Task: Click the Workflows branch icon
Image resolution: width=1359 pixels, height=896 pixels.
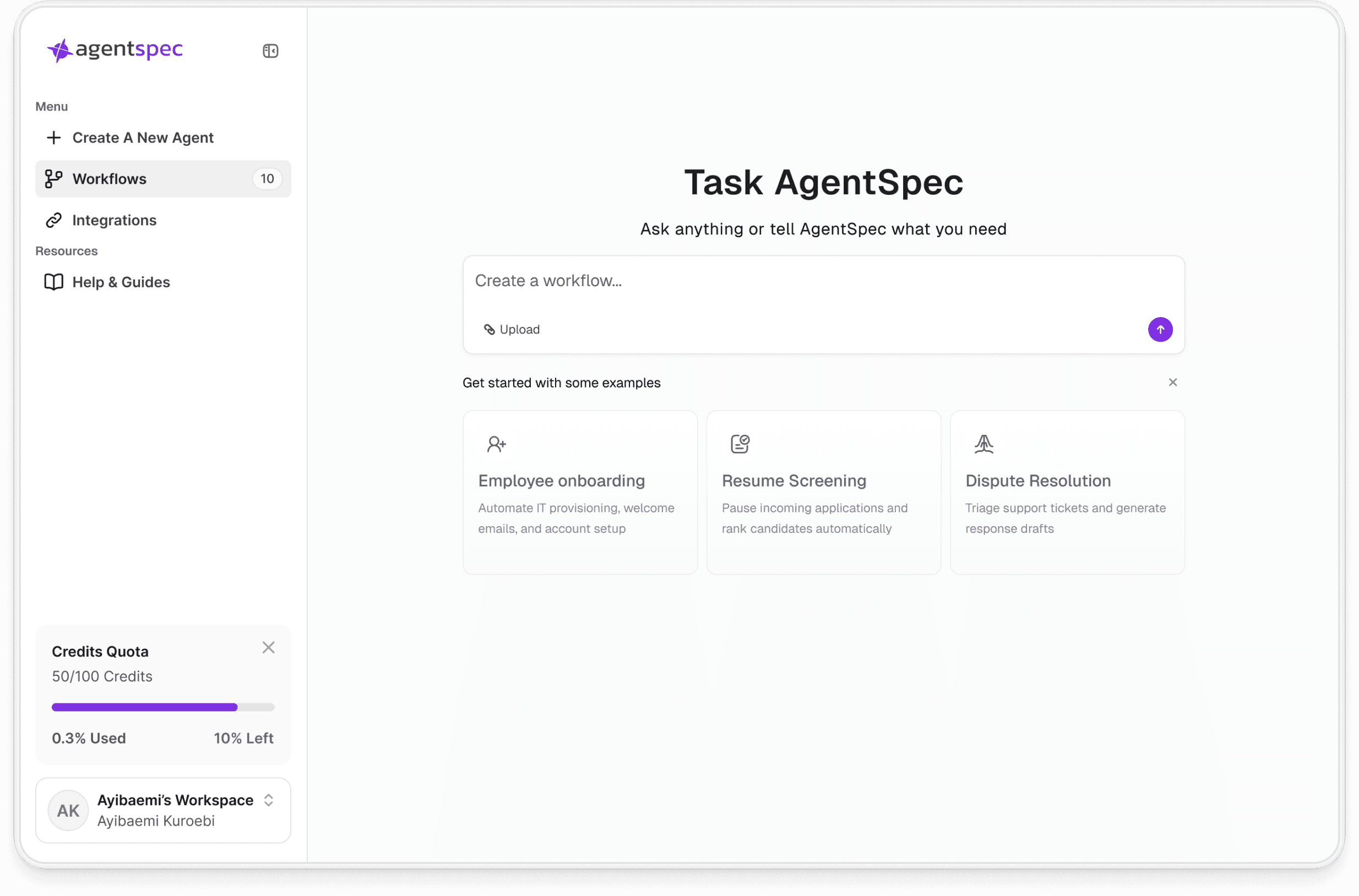Action: [x=54, y=179]
